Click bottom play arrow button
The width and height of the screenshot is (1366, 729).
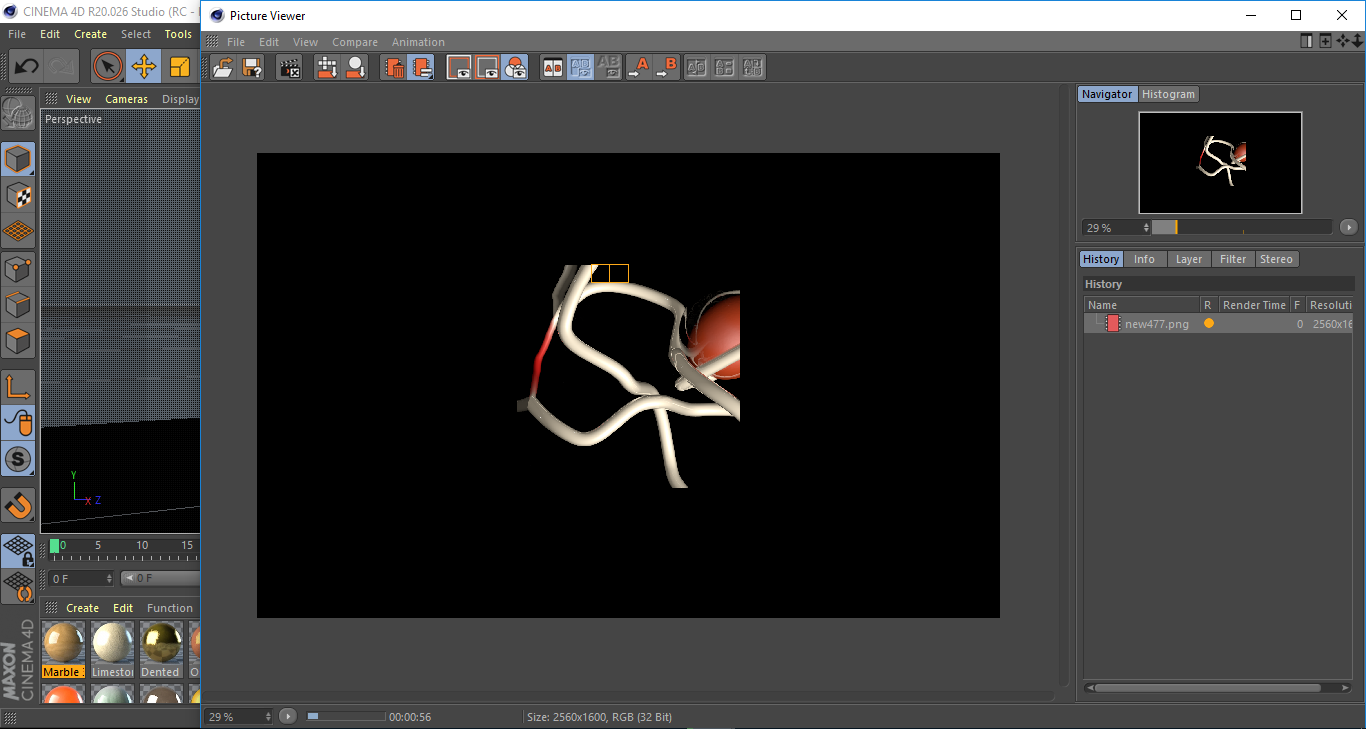click(288, 716)
